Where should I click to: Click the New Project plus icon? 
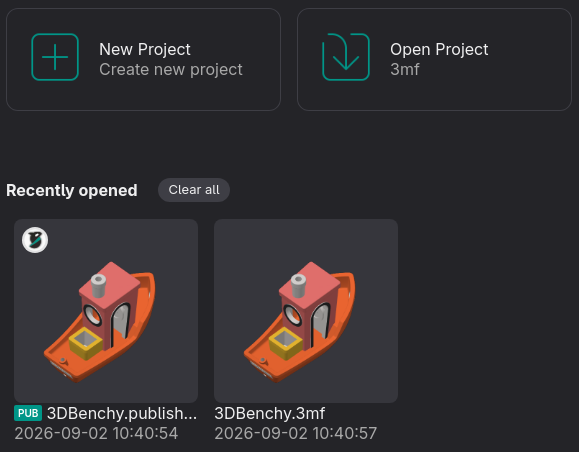(x=55, y=57)
